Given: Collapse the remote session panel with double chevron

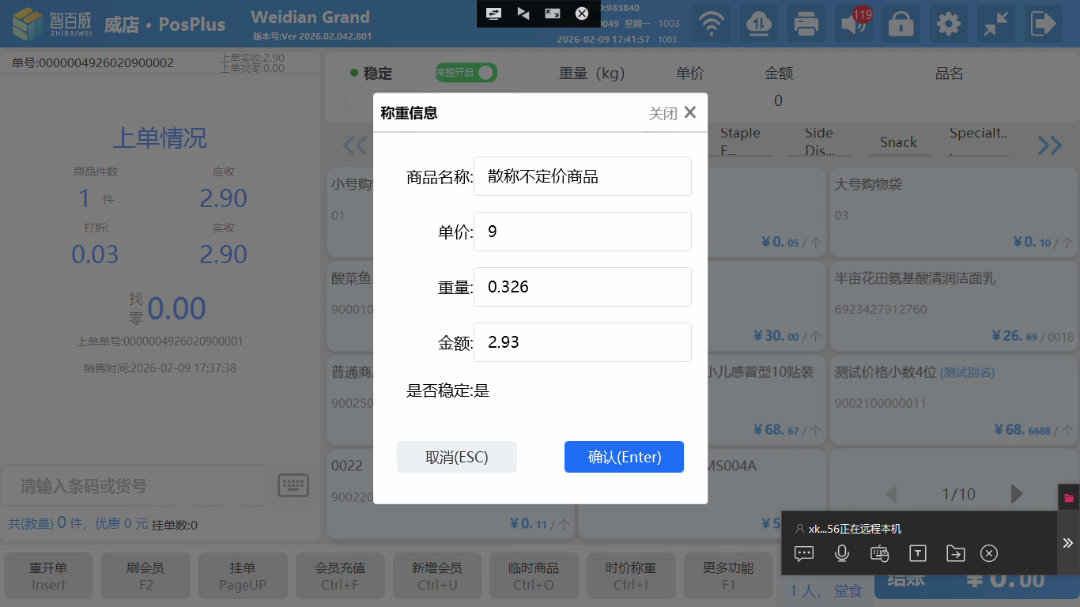Looking at the screenshot, I should point(1067,543).
